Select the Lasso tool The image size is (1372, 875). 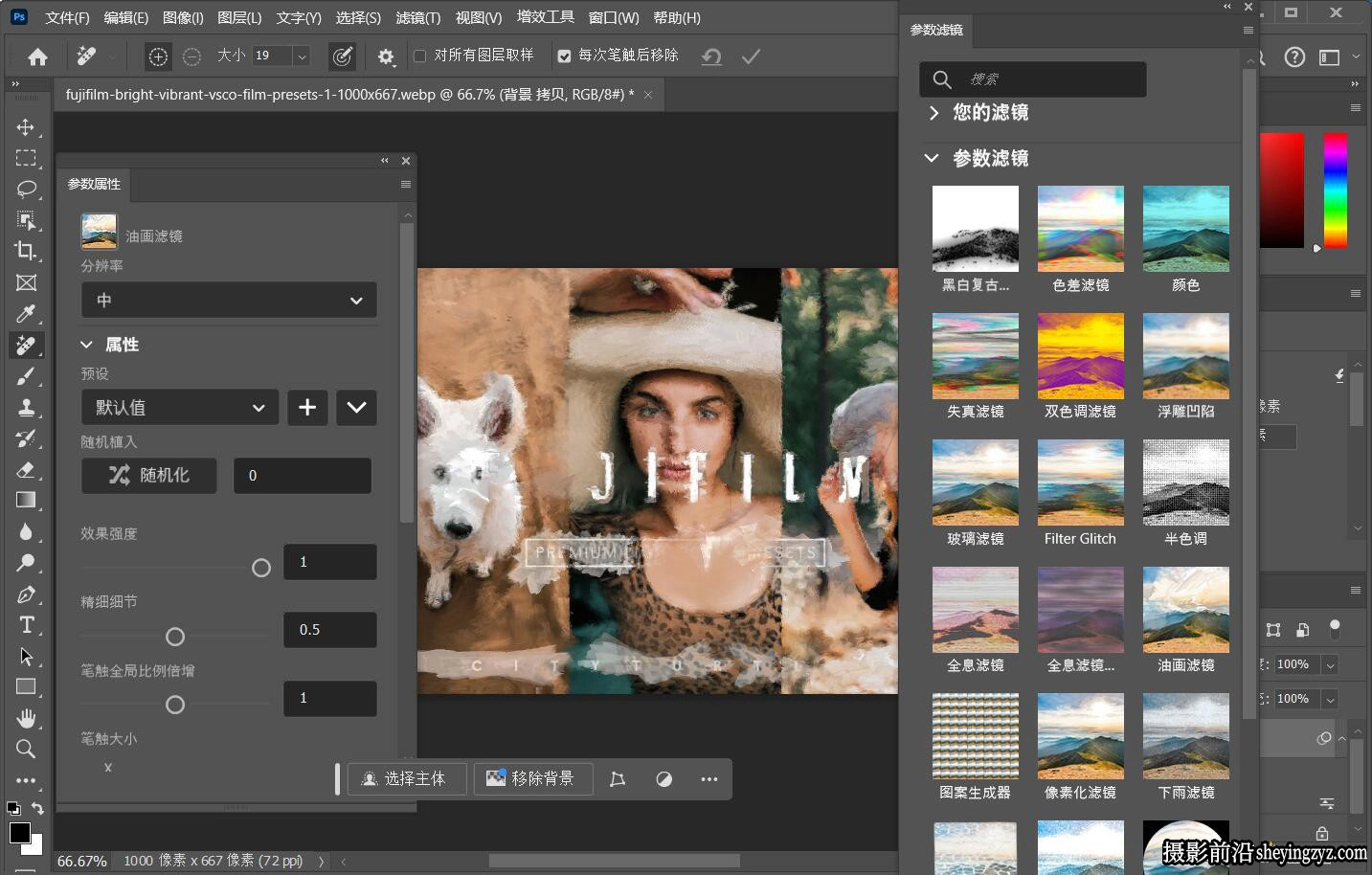coord(26,189)
